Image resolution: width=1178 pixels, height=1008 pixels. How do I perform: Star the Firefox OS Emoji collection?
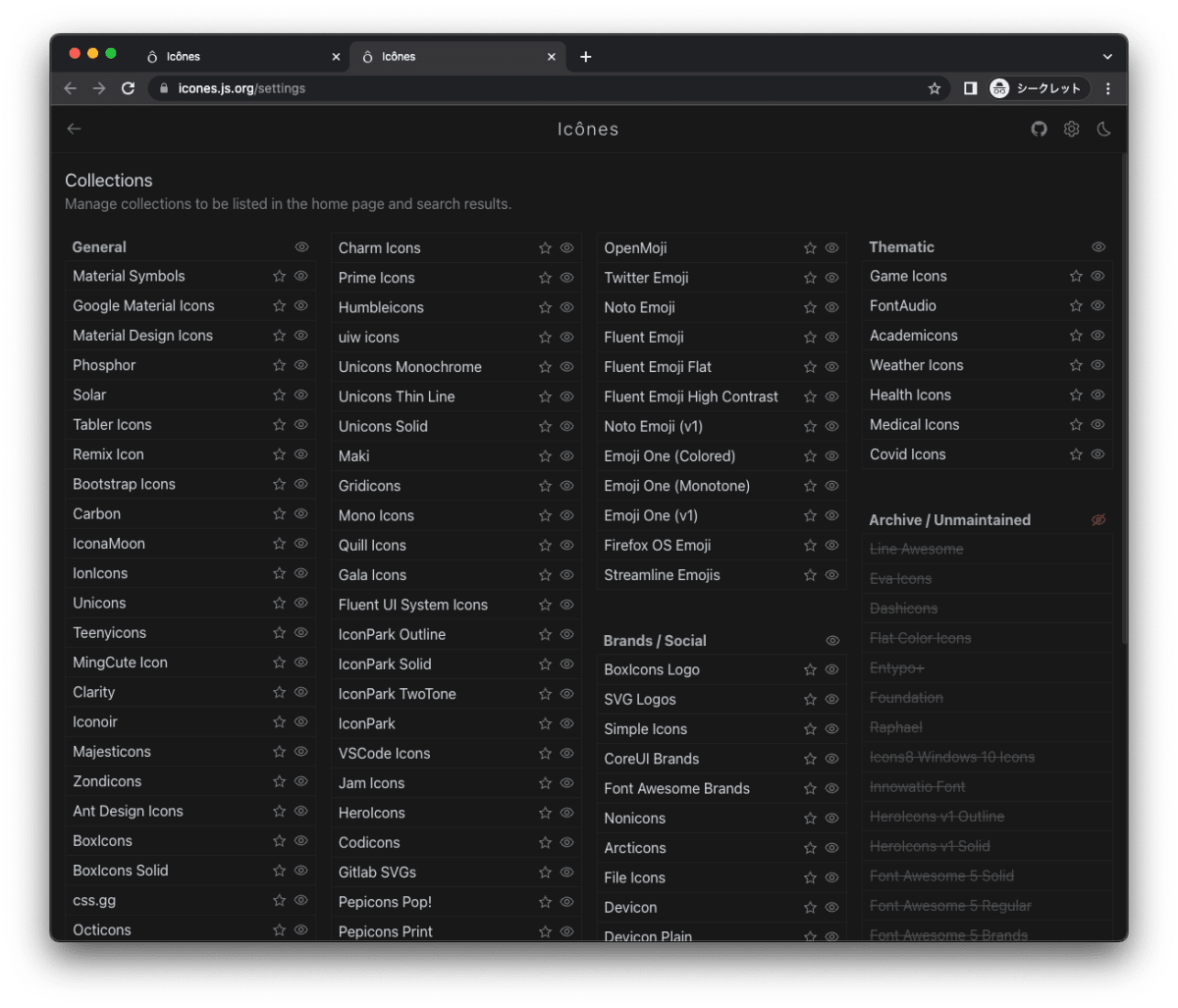810,546
